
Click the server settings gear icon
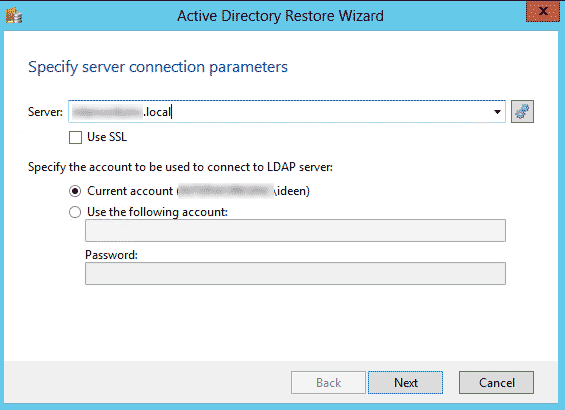(x=522, y=112)
